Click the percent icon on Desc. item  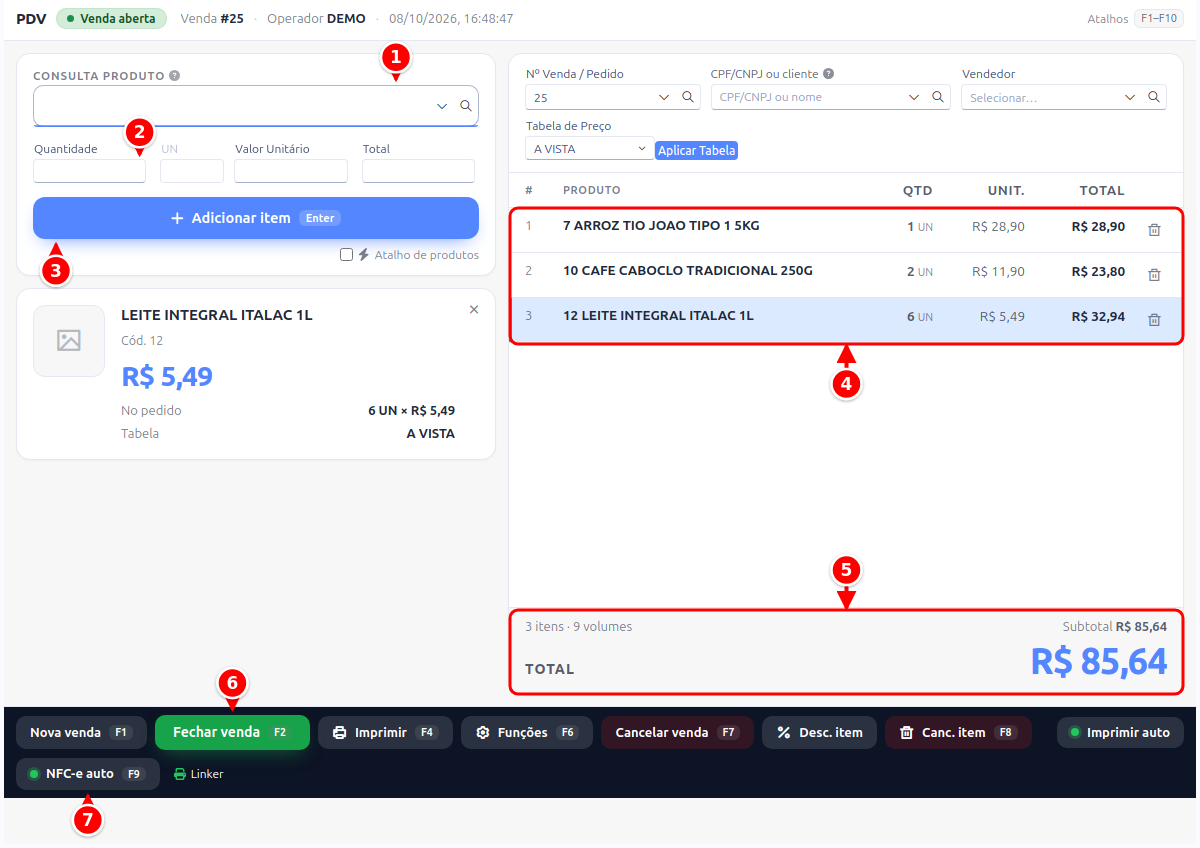click(x=784, y=732)
